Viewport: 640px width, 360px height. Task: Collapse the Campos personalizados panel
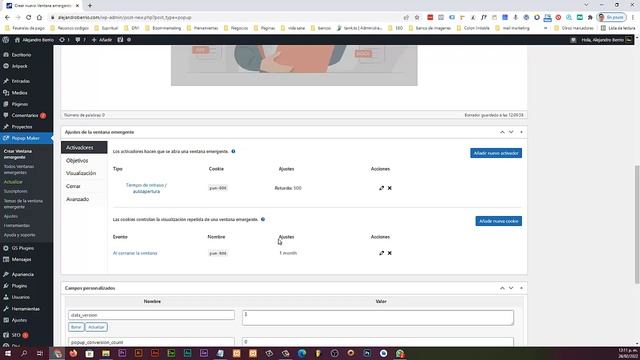(x=521, y=288)
